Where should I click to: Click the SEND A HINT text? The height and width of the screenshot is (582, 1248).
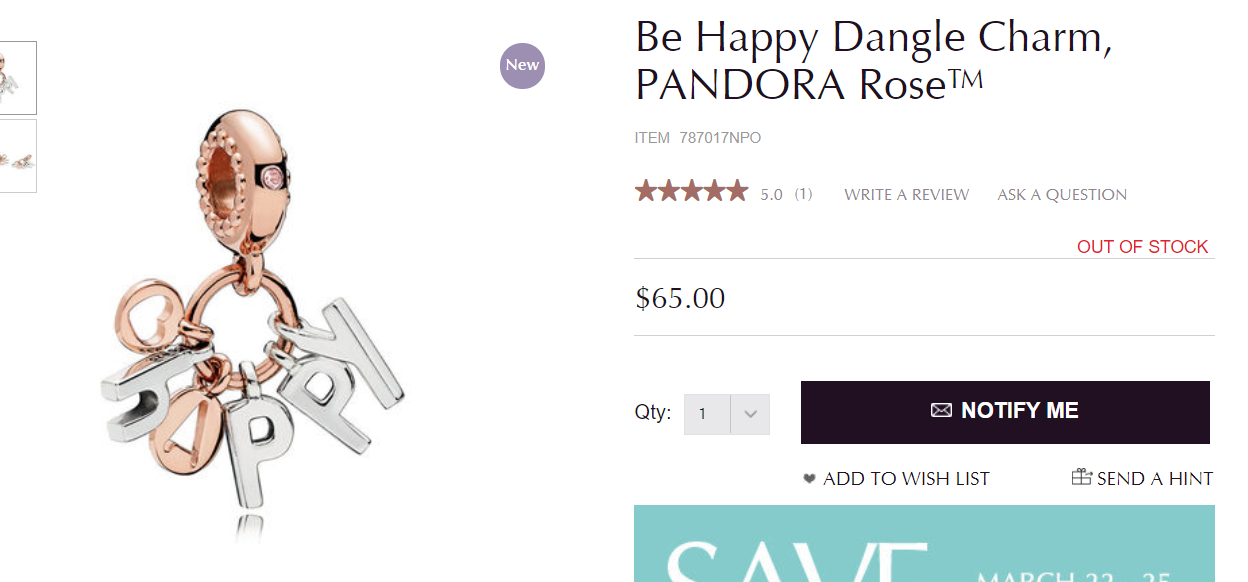1155,479
